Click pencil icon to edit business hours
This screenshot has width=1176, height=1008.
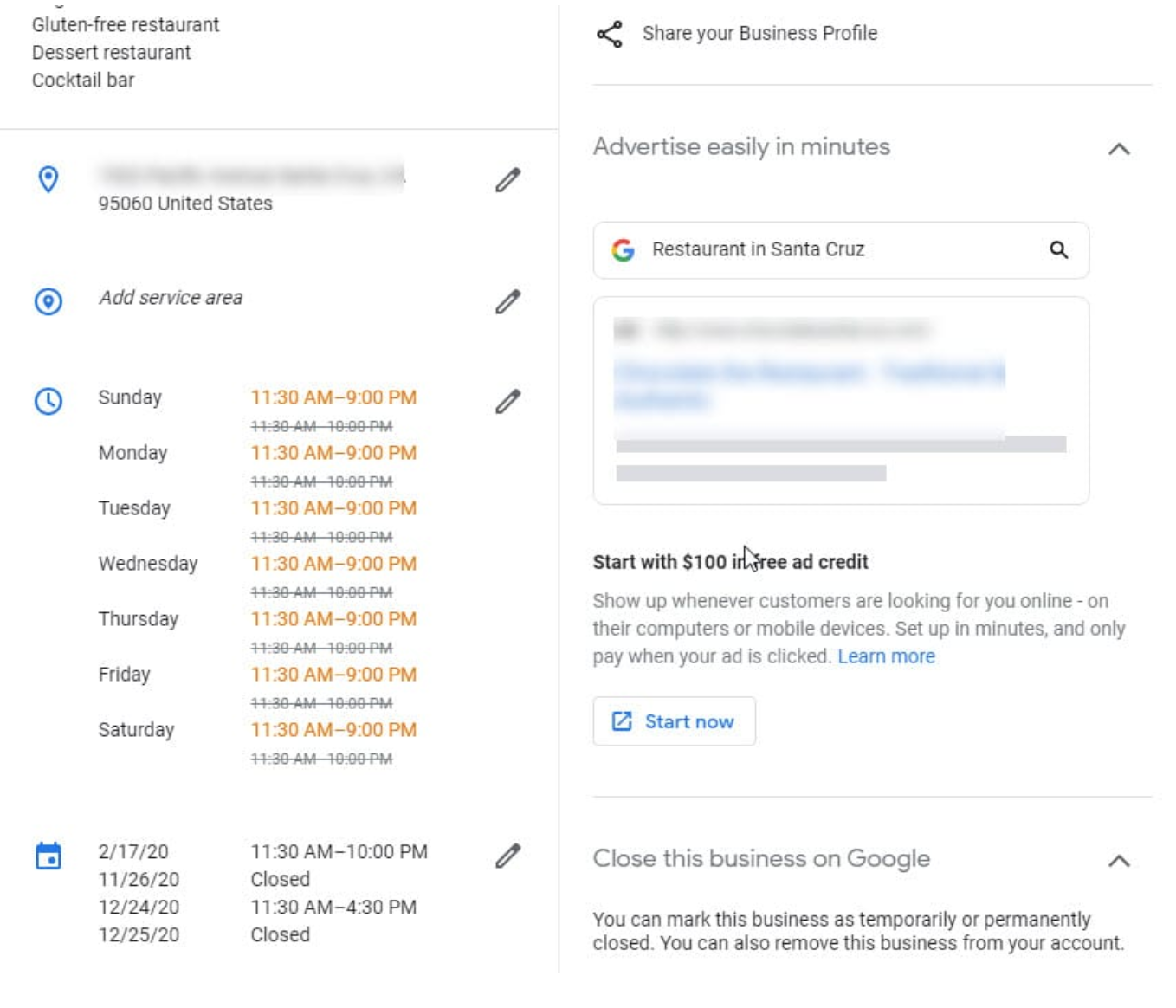(x=507, y=402)
